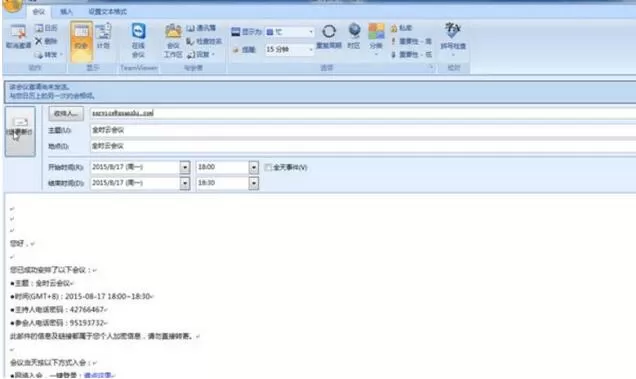Run the Spelling check
Viewport: 636px width, 379px height.
click(453, 39)
